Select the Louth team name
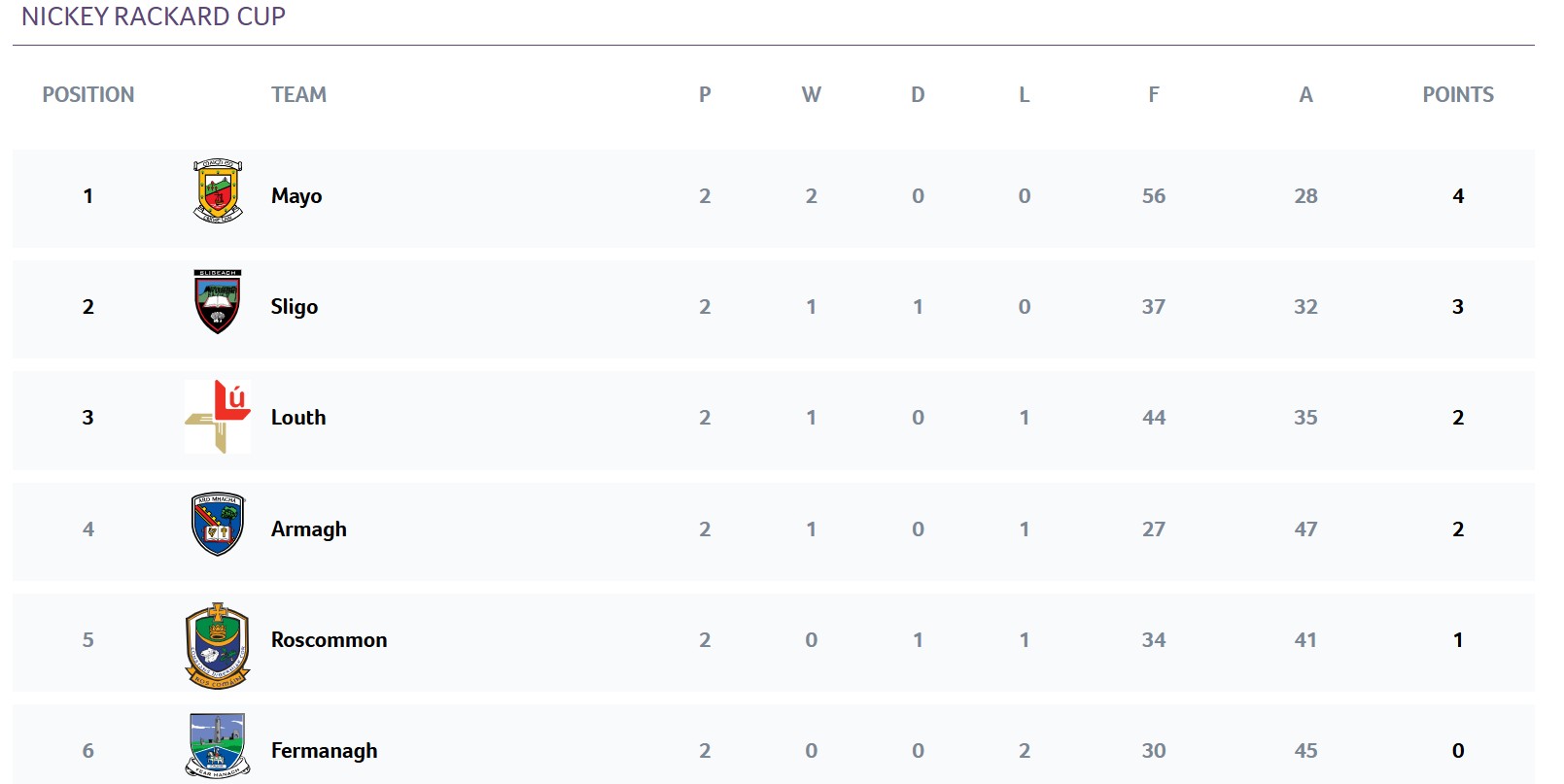 [298, 418]
